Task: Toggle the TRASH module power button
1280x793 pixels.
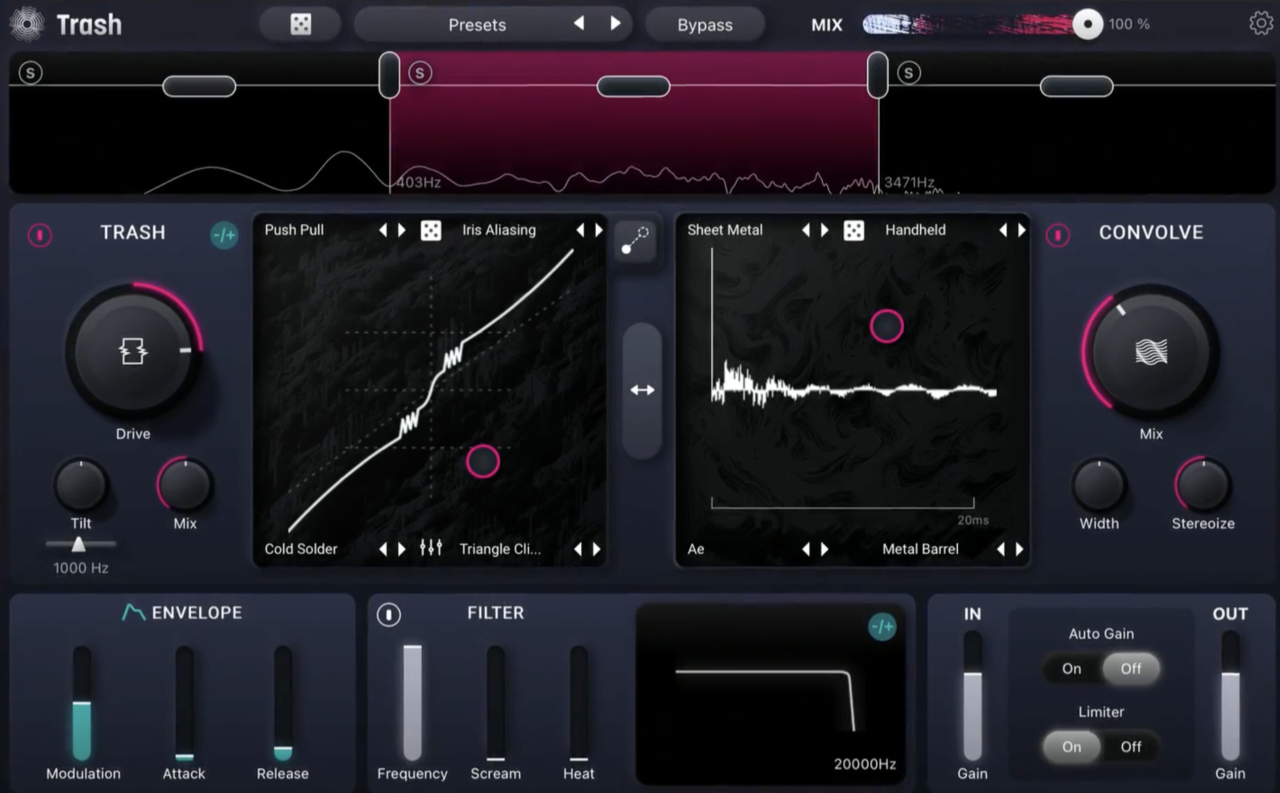Action: [40, 235]
